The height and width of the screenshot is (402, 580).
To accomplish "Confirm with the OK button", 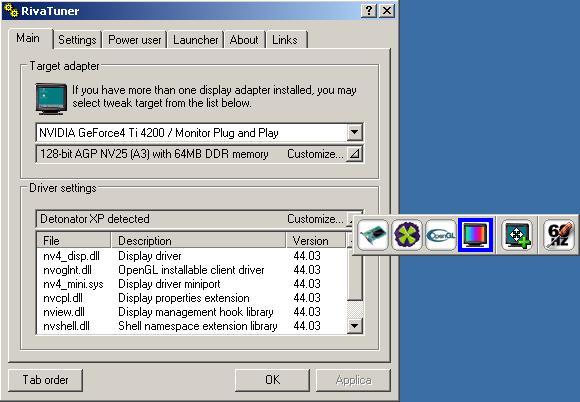I will pyautogui.click(x=272, y=380).
